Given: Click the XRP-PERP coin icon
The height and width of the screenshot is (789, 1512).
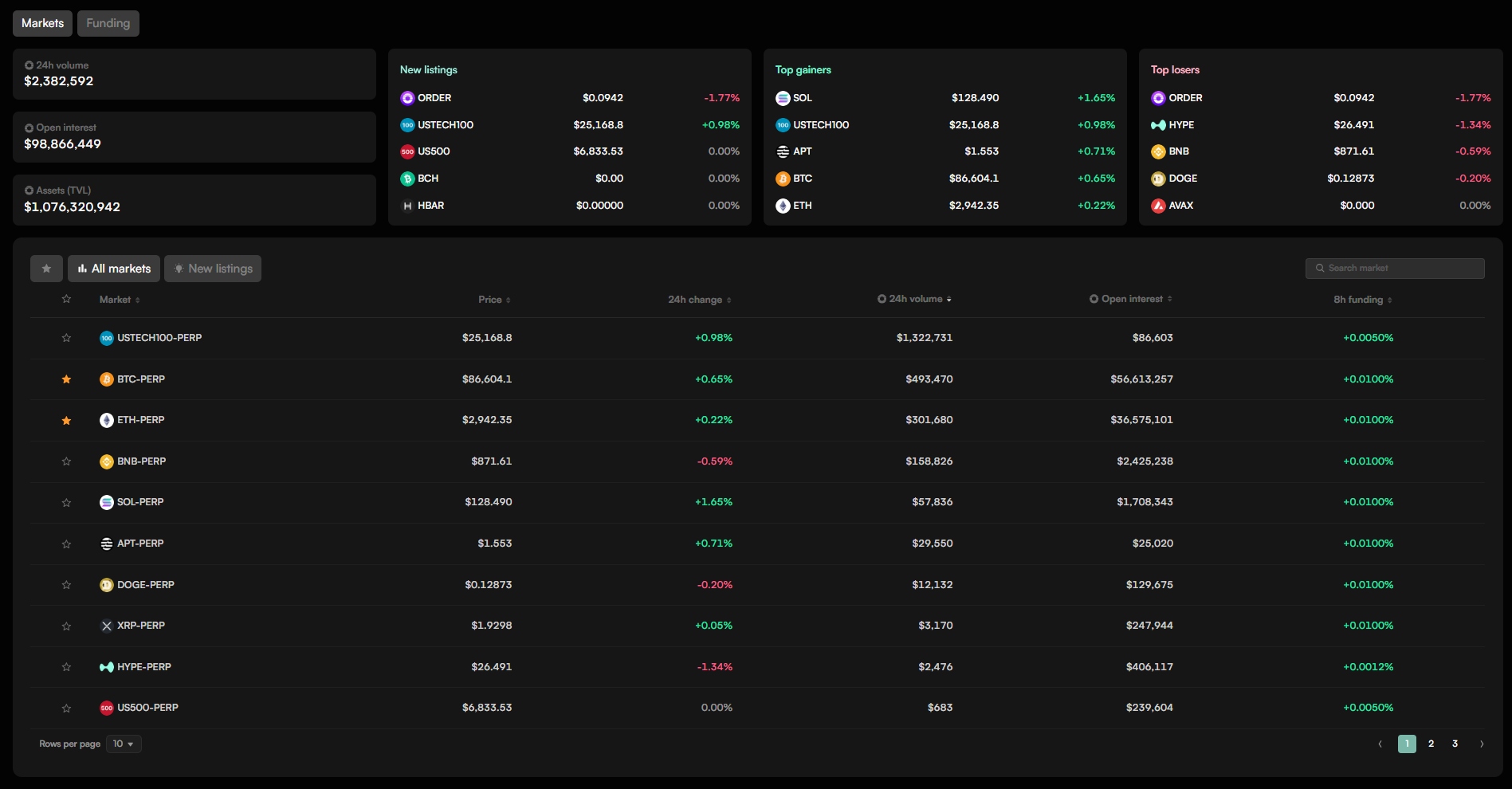Looking at the screenshot, I should click(x=107, y=626).
